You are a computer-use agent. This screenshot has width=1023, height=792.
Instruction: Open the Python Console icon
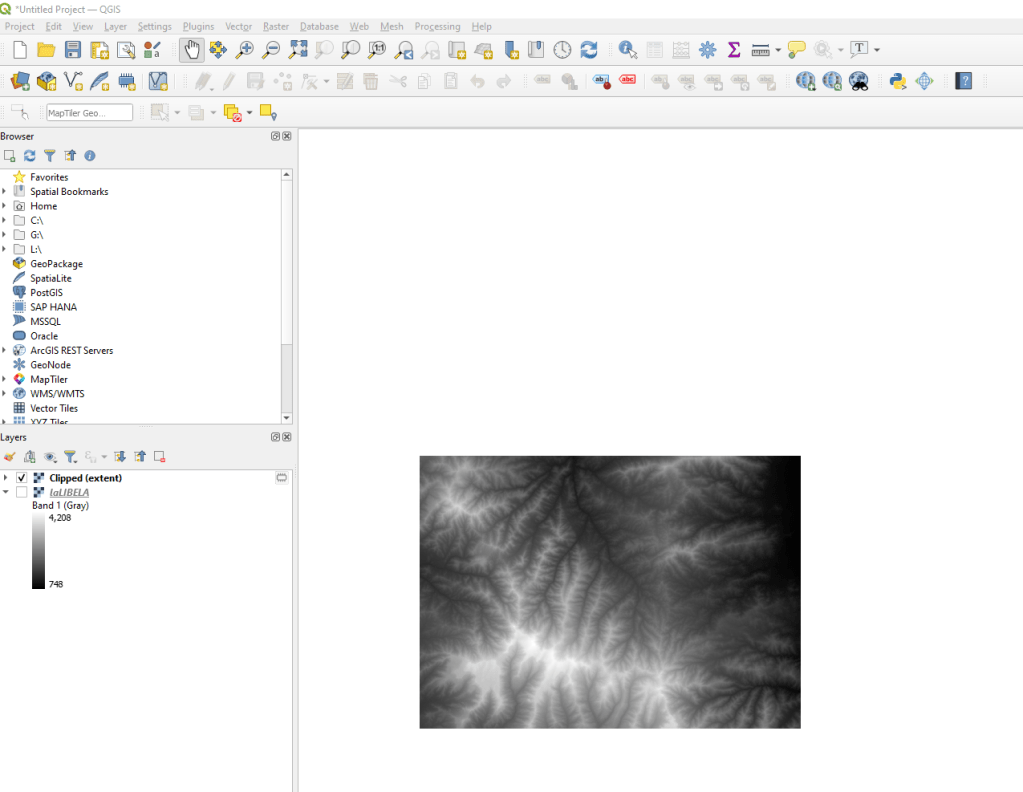tap(897, 81)
